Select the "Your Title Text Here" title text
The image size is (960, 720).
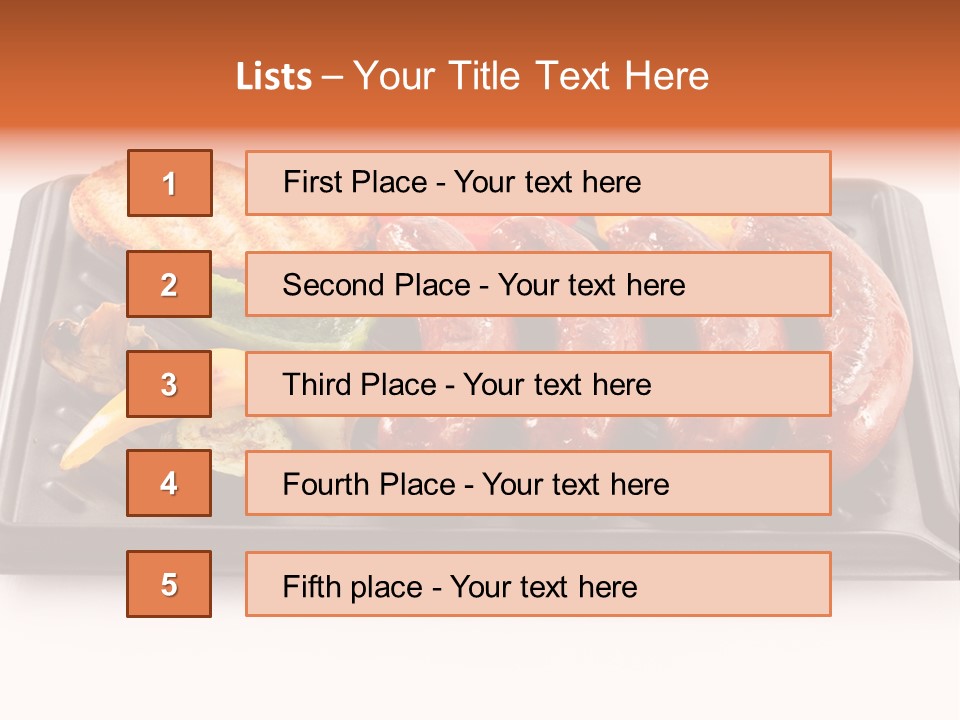coord(531,76)
